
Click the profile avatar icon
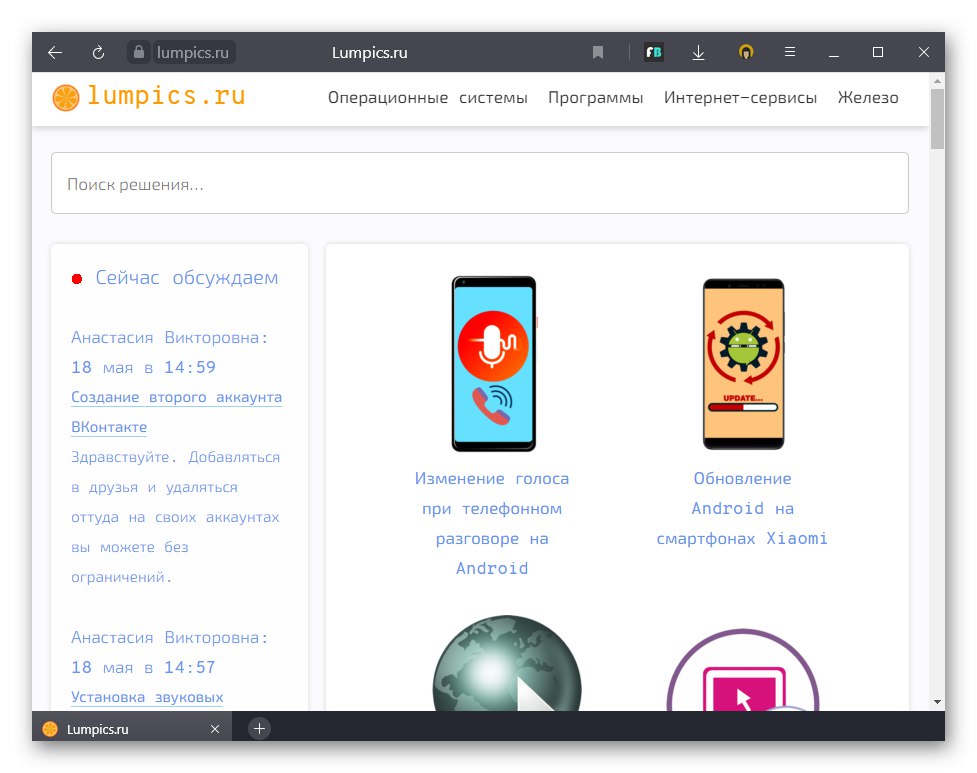click(746, 52)
